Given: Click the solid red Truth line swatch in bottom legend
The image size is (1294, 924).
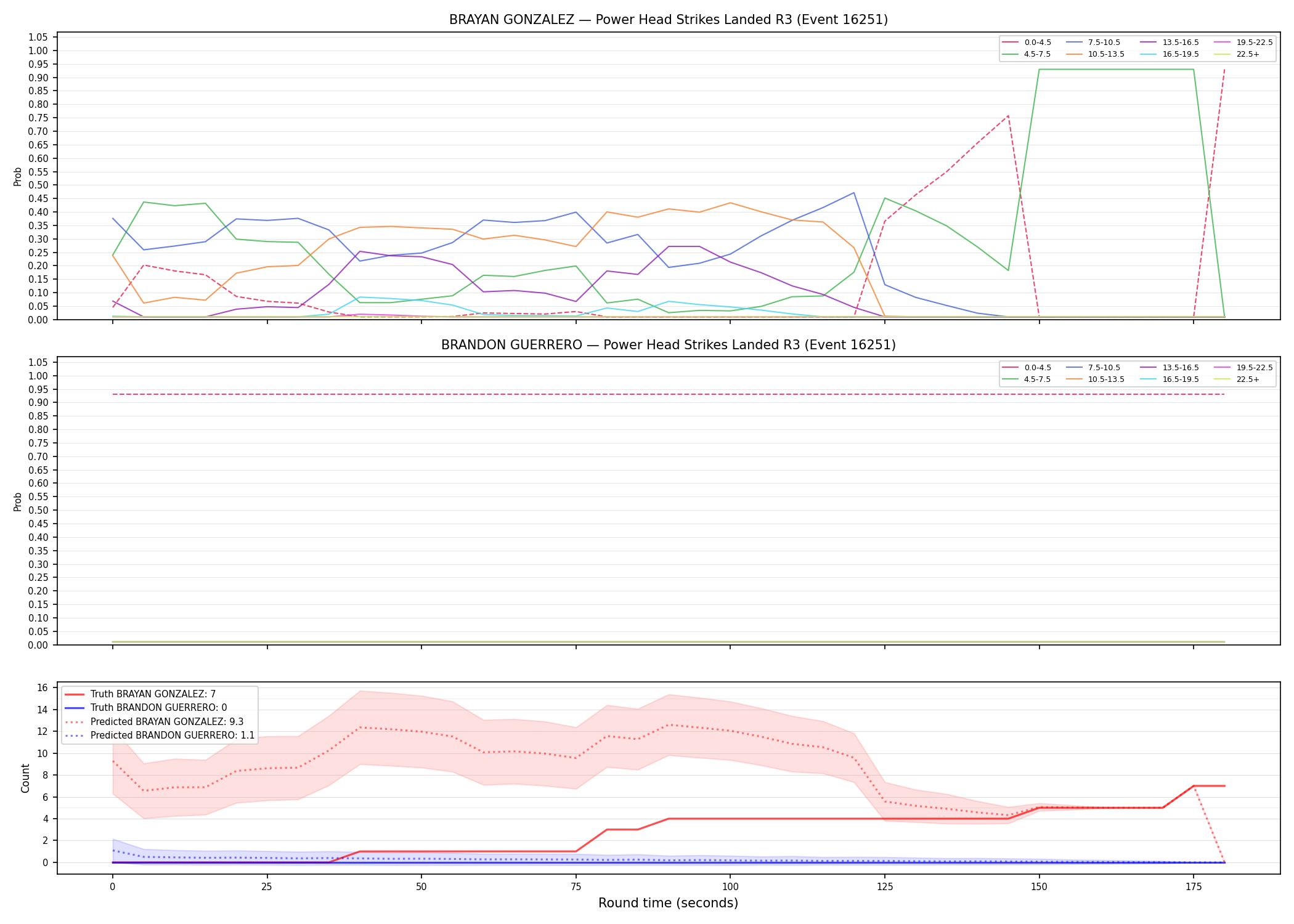Looking at the screenshot, I should click(x=75, y=694).
